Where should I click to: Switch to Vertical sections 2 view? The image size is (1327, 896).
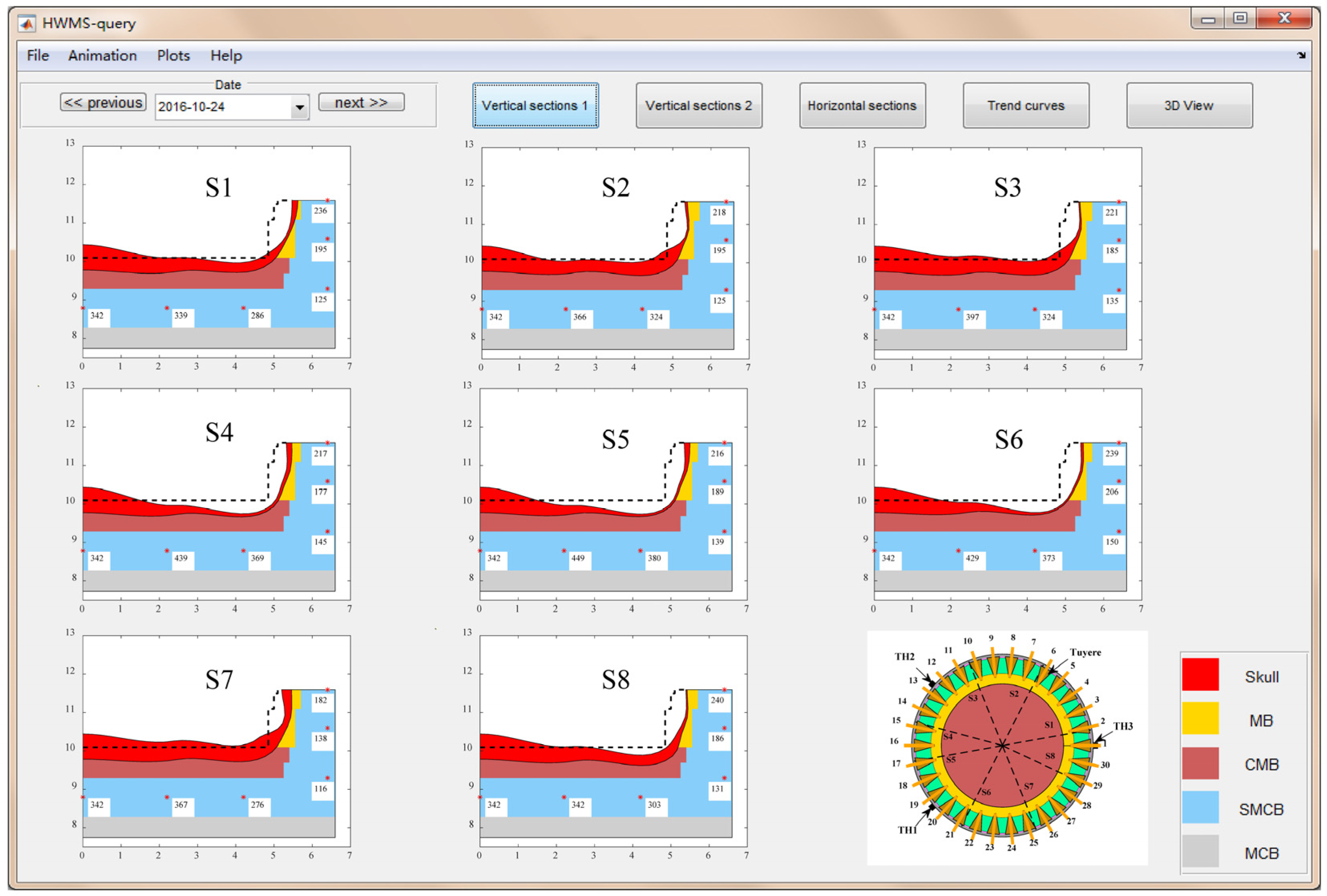tap(698, 106)
